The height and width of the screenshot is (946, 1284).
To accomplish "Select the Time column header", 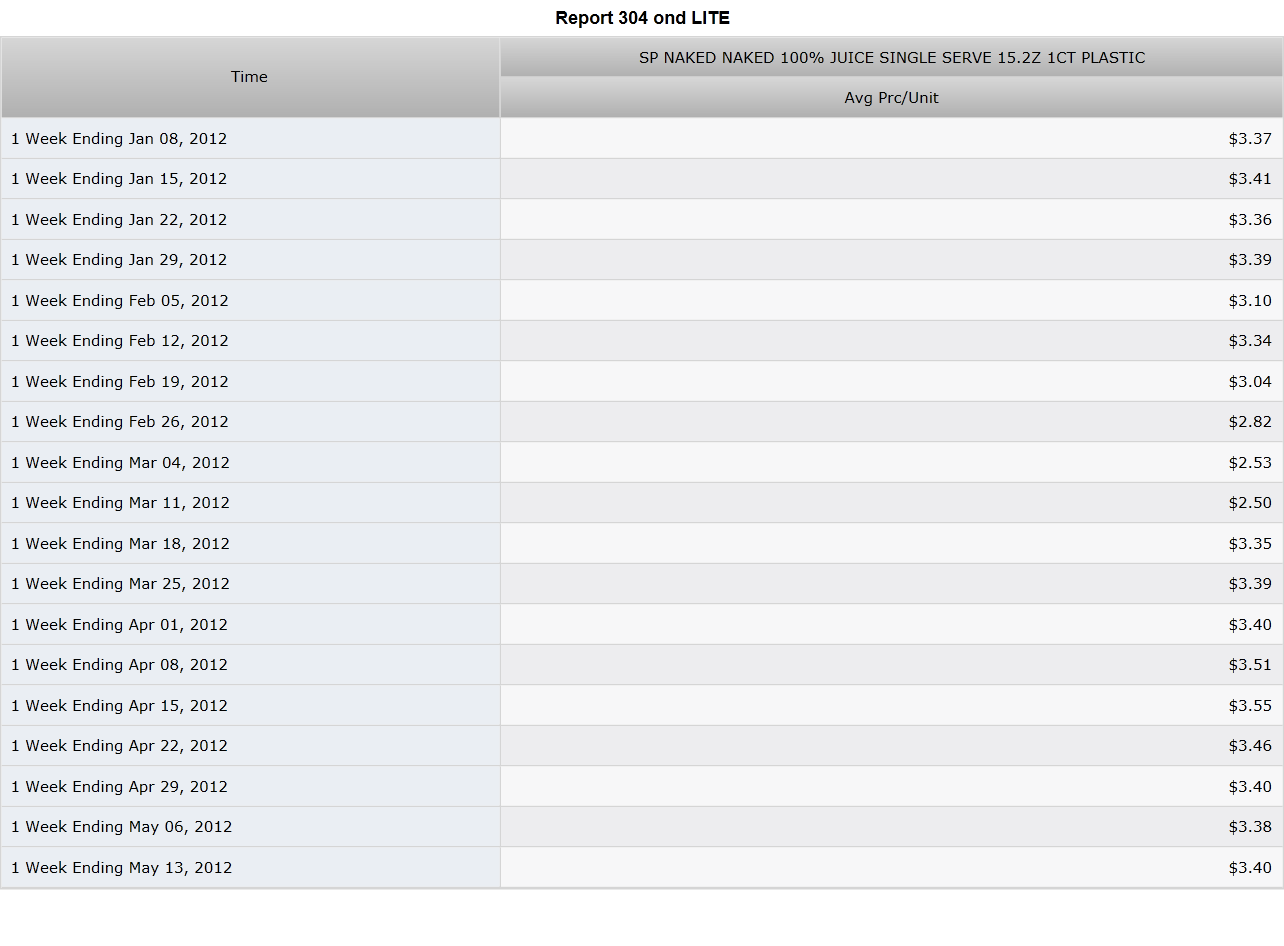I will click(x=250, y=77).
